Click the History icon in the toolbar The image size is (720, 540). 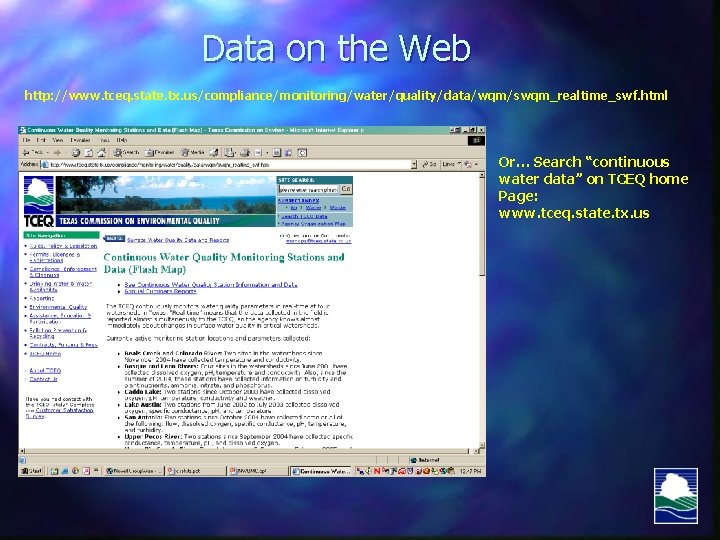click(x=214, y=152)
